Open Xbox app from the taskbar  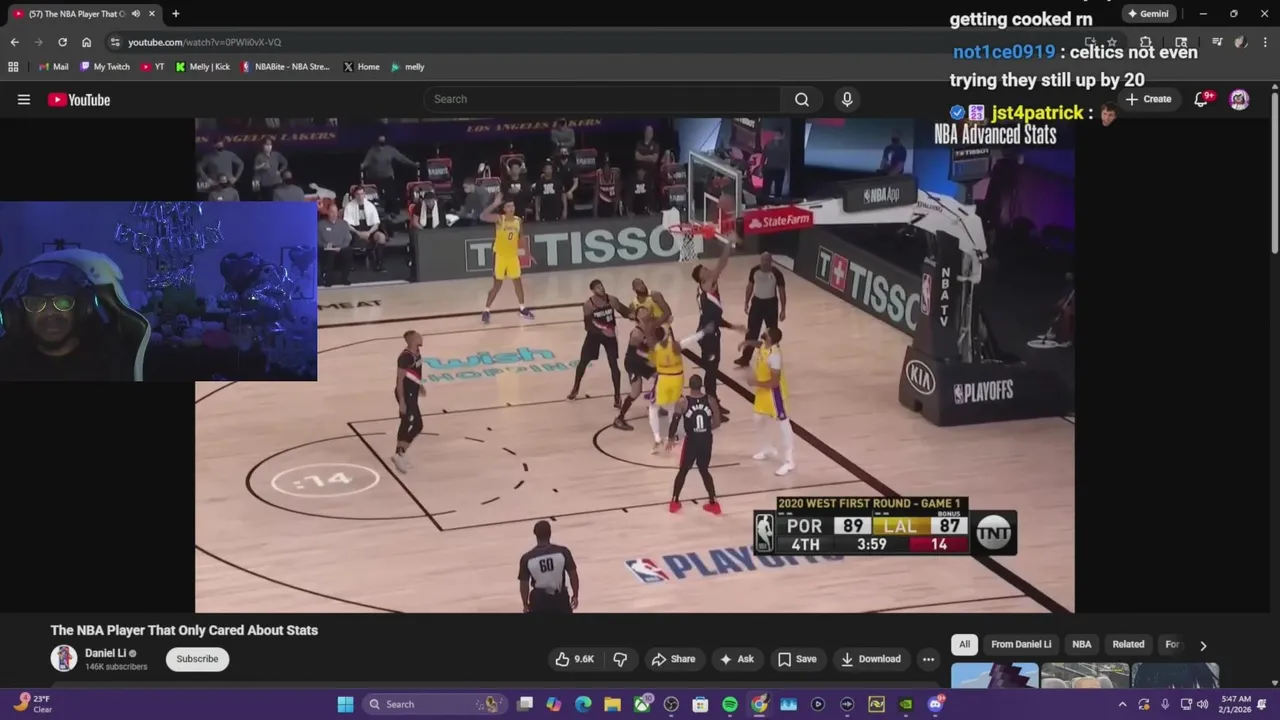(x=642, y=704)
